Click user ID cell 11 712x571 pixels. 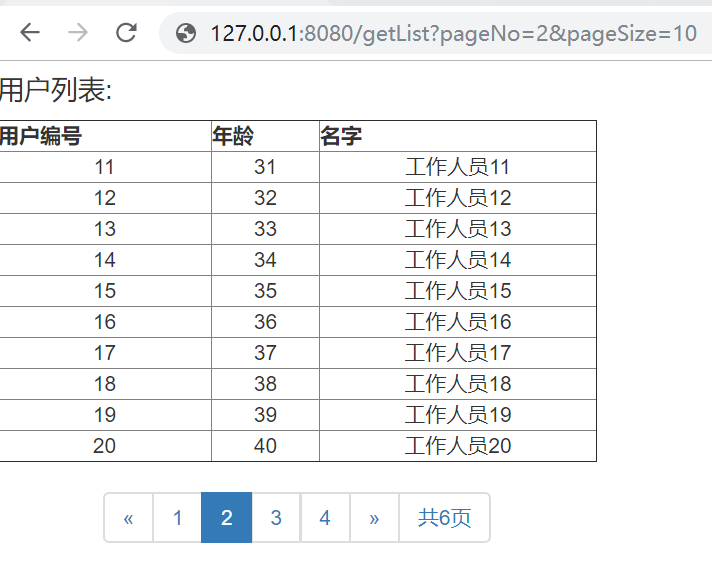coord(105,167)
